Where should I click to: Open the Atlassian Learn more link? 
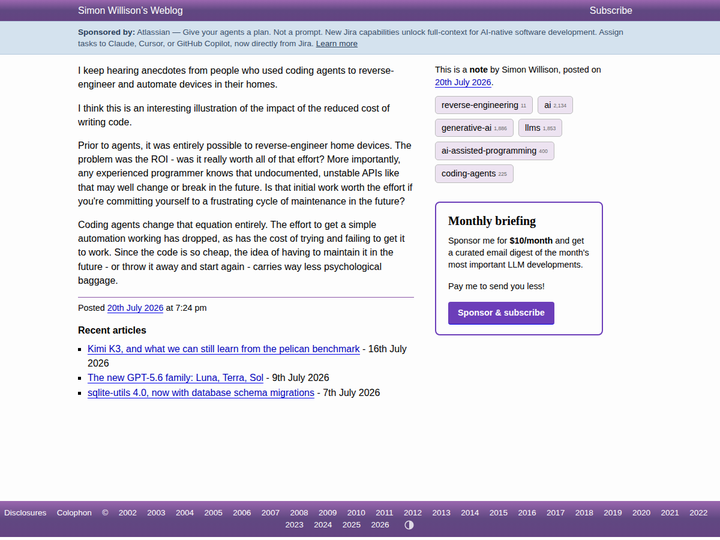[337, 44]
